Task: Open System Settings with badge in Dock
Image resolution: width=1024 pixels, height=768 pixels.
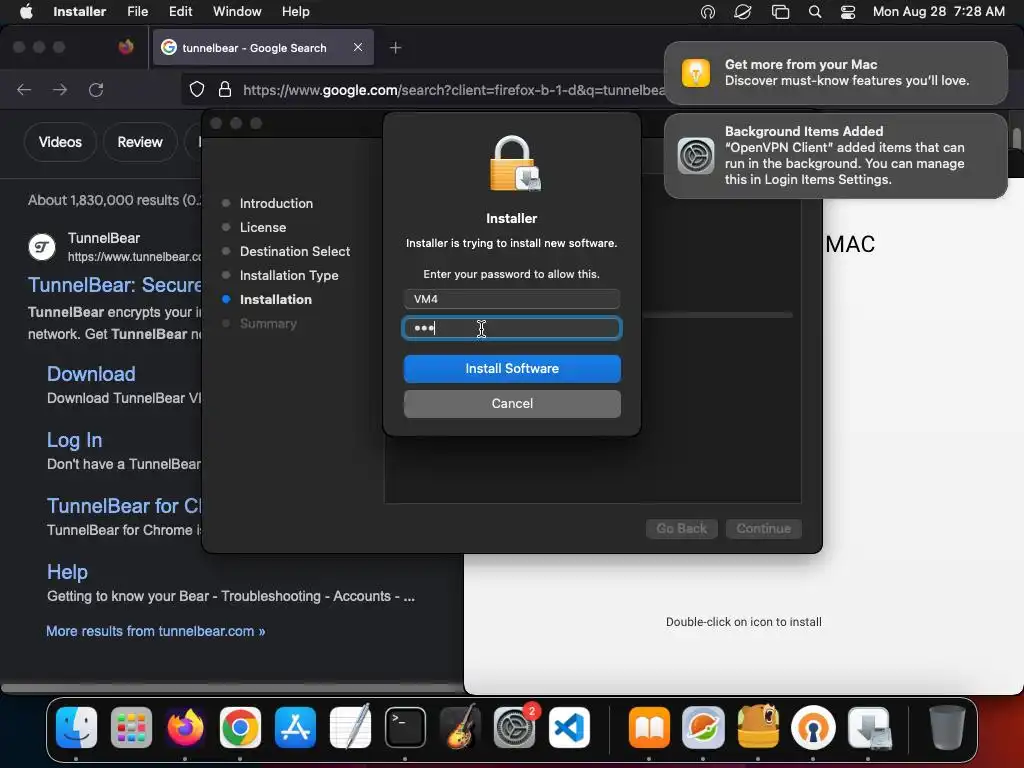Action: (x=515, y=727)
